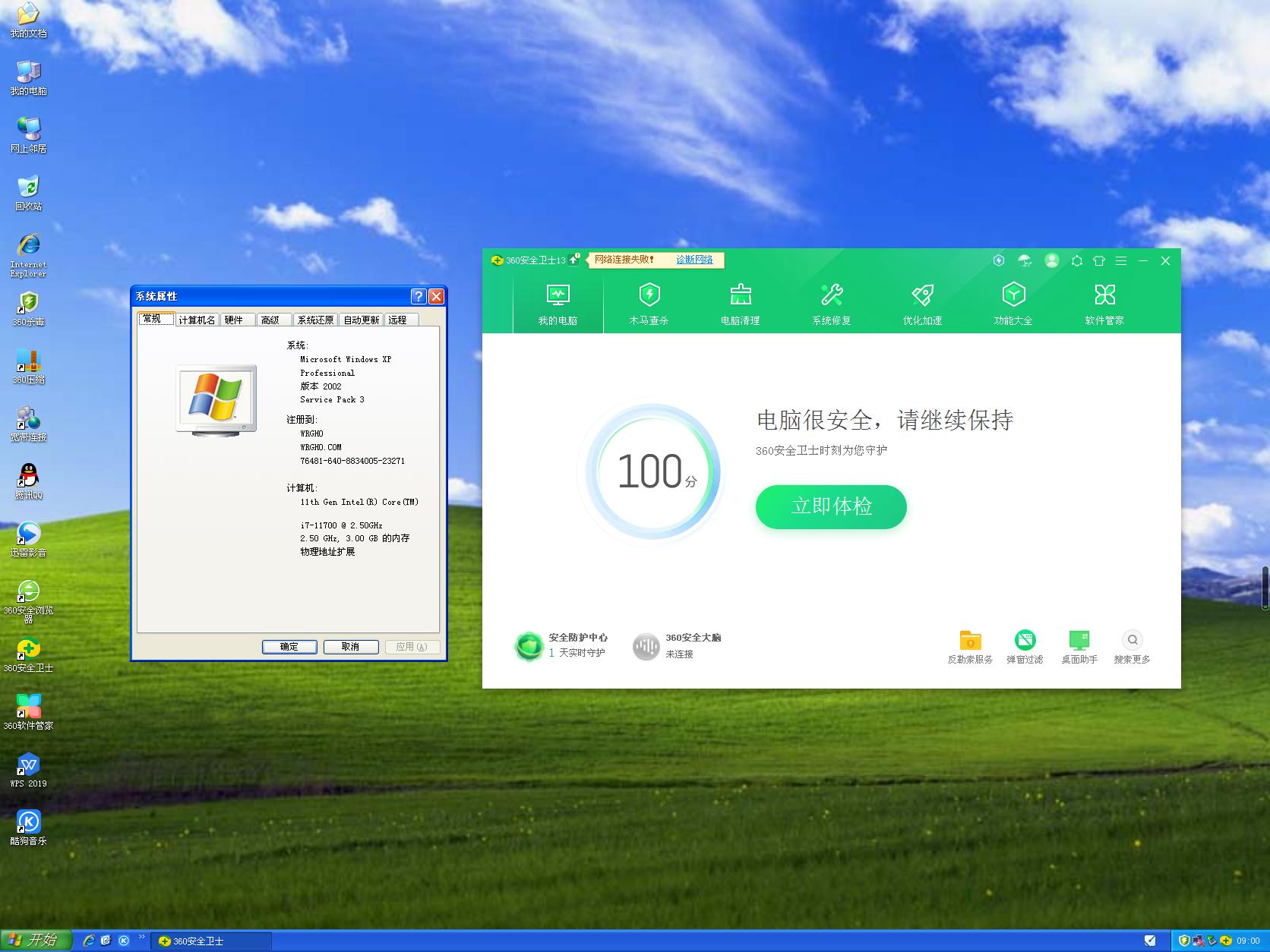Open 桌面助手 icon
This screenshot has width=1270, height=952.
pyautogui.click(x=1079, y=640)
